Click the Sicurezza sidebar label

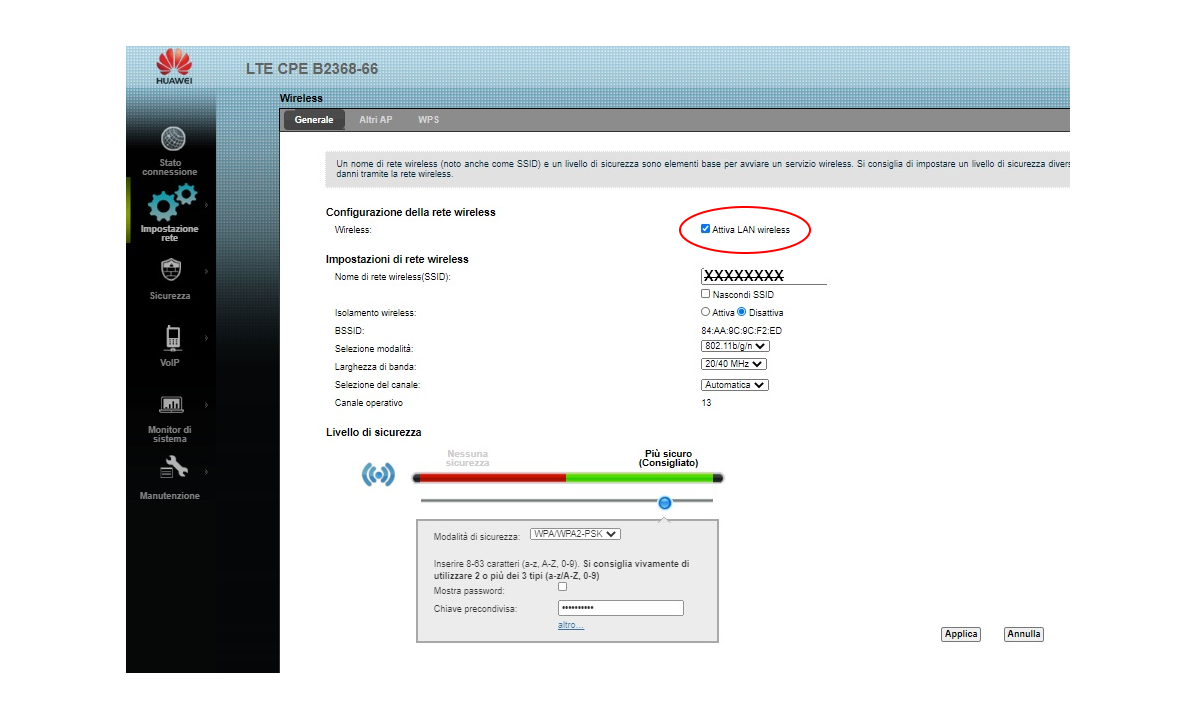pyautogui.click(x=170, y=296)
